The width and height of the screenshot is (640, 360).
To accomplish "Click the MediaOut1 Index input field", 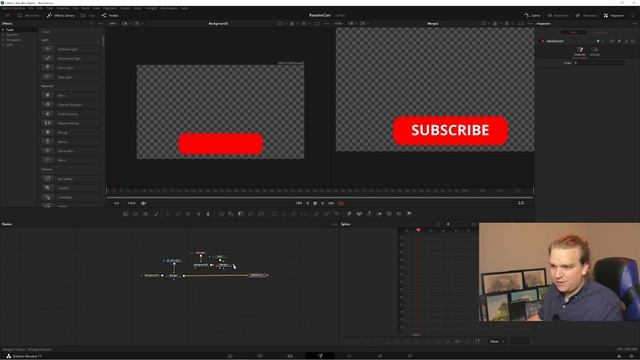I will [x=599, y=63].
